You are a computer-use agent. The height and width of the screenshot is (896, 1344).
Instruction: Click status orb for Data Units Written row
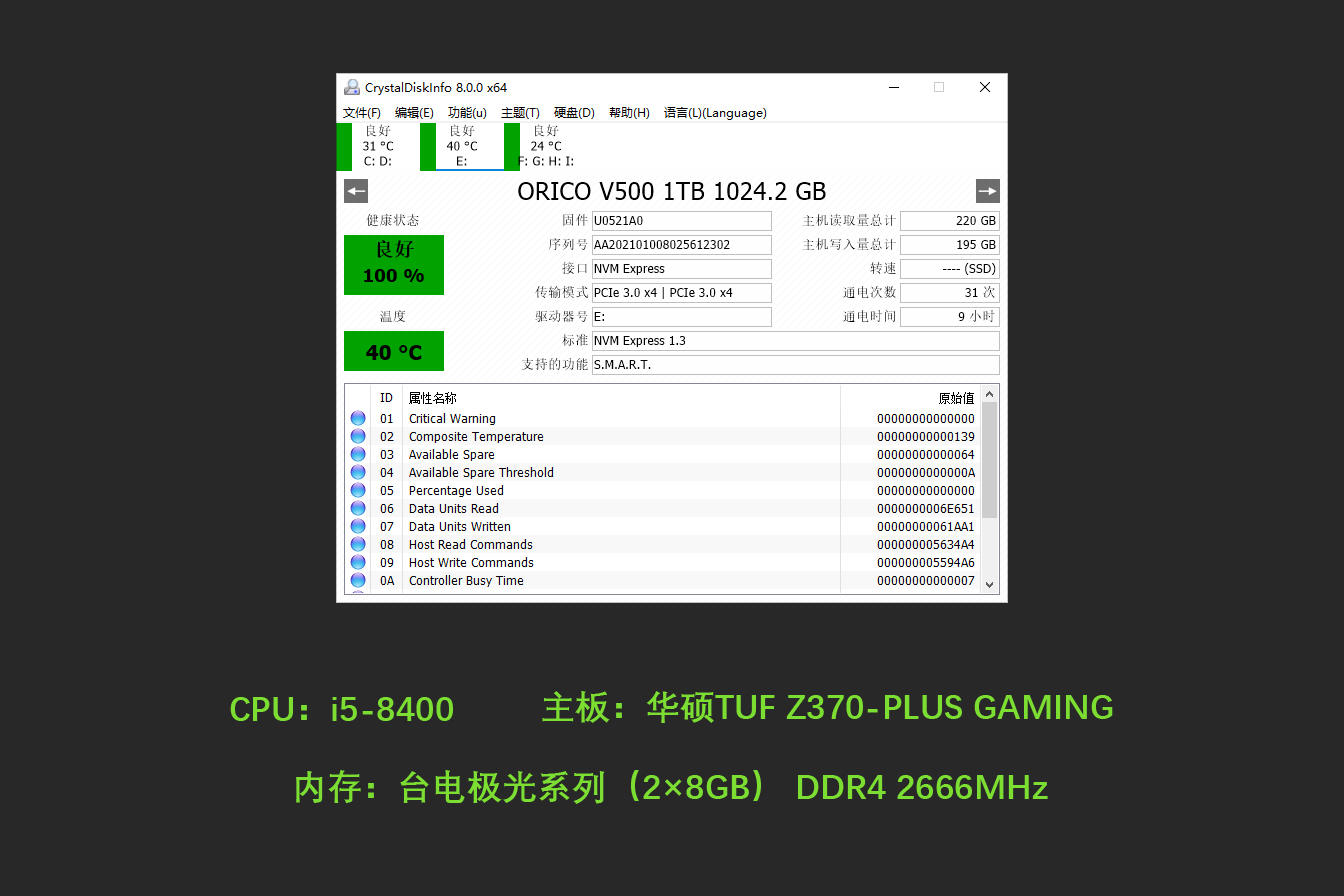pos(358,527)
